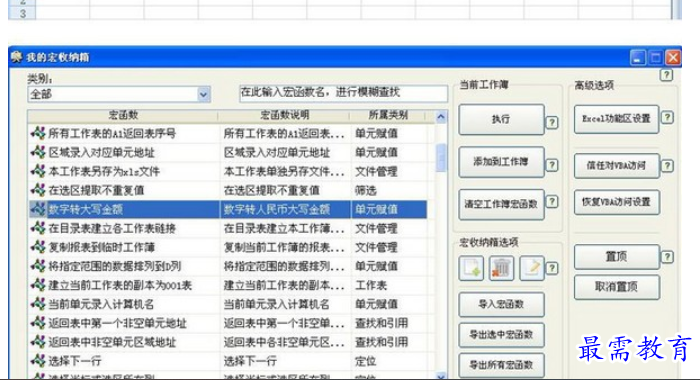Sort by the 所属类别 column header
The image size is (700, 380).
tap(388, 116)
